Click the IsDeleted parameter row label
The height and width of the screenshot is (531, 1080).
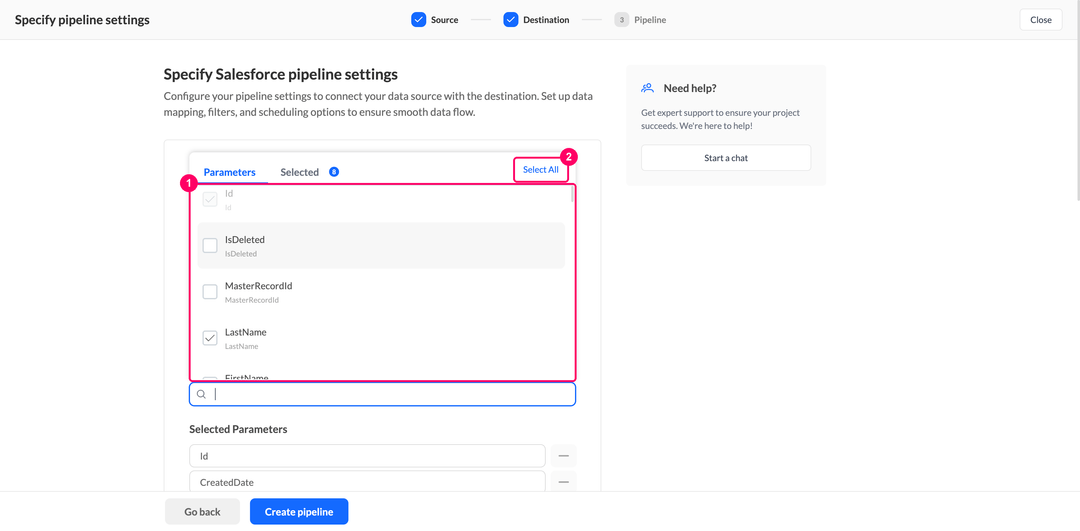coord(245,240)
